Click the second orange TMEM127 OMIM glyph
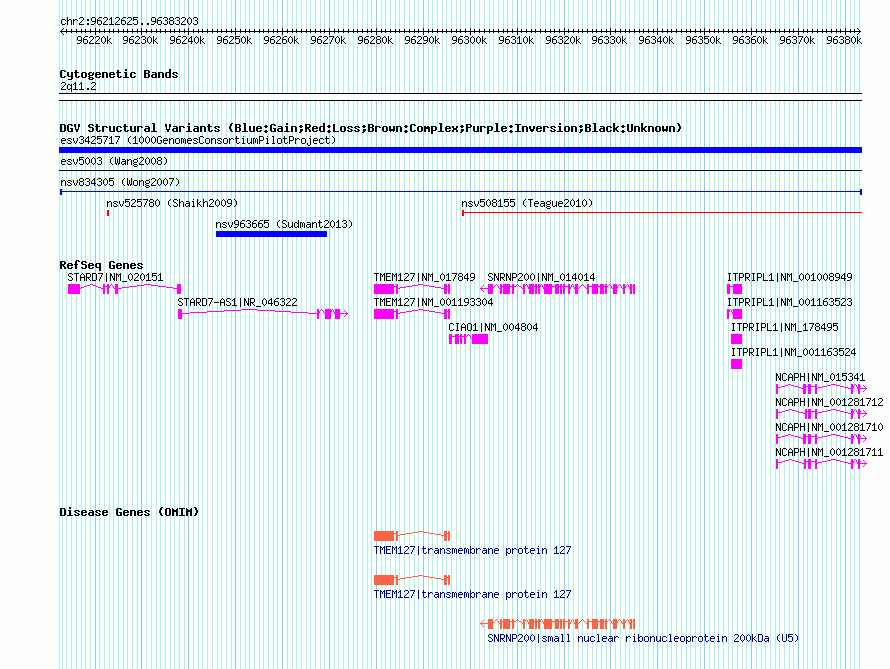Image resolution: width=890 pixels, height=669 pixels. click(x=412, y=580)
